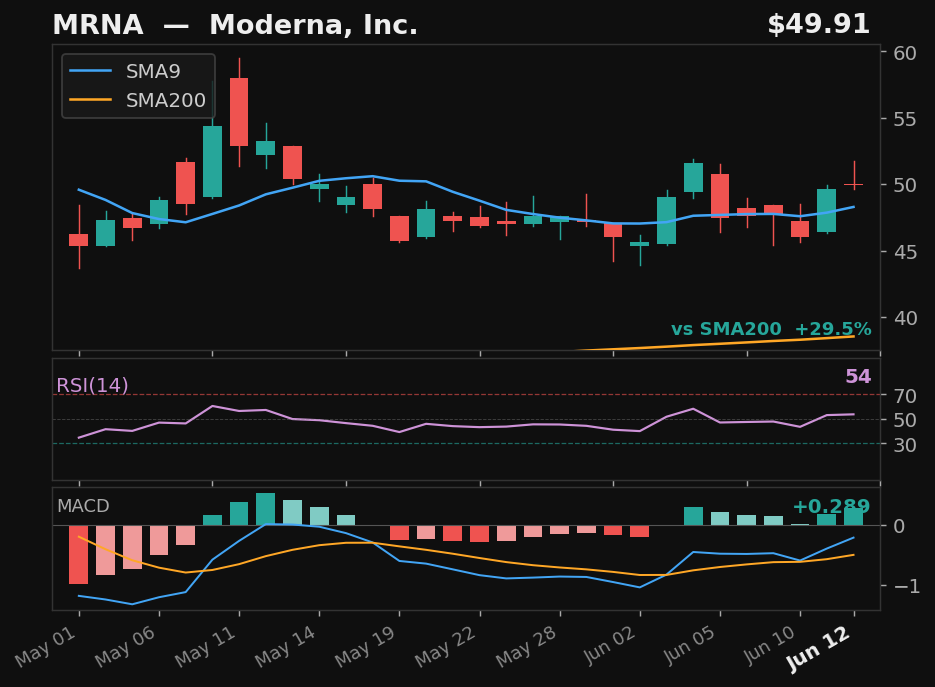The image size is (935, 687).
Task: Click the May 22 date label
Action: (445, 646)
